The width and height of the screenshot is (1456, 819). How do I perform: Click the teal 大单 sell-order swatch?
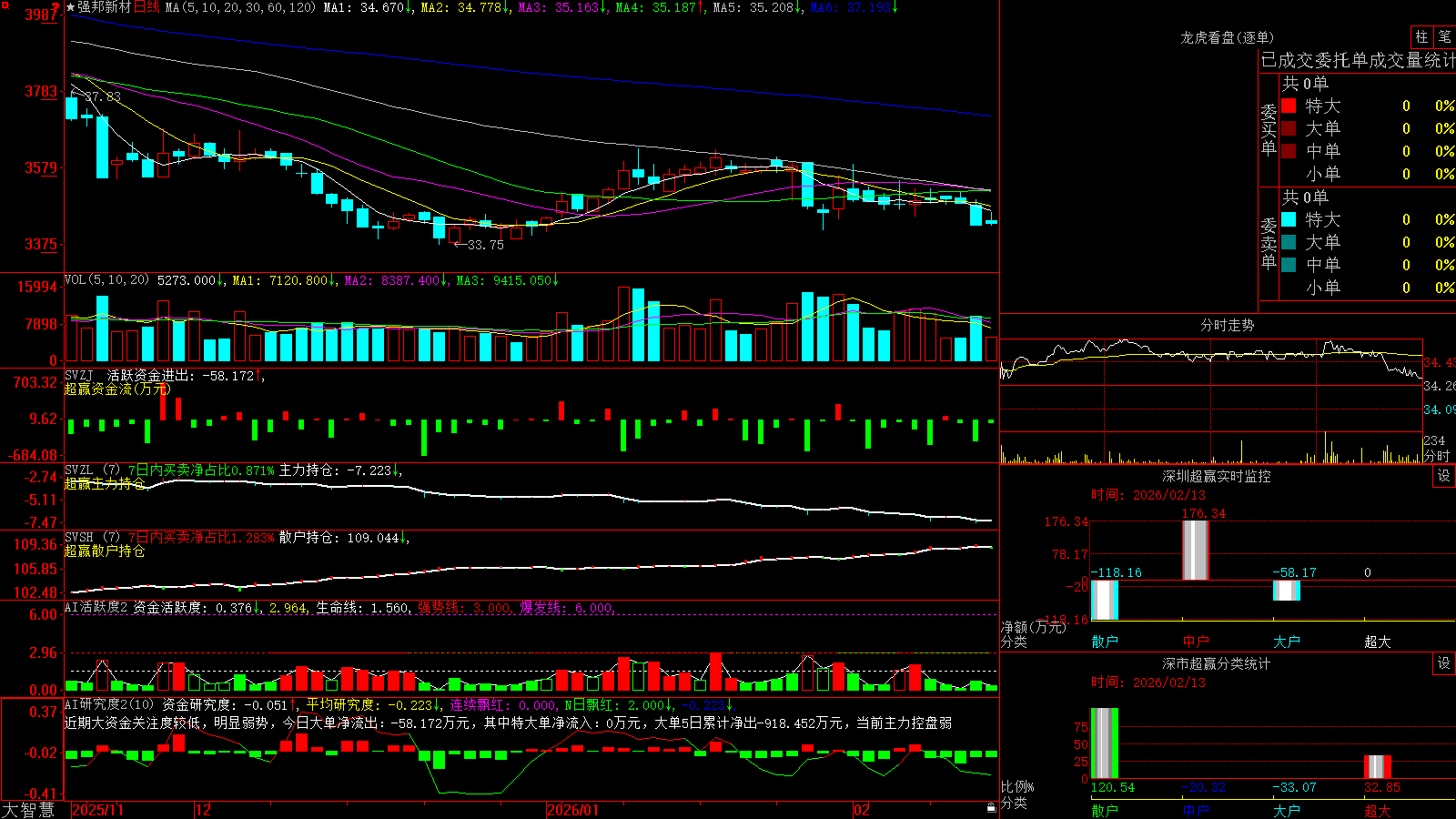[x=1289, y=242]
